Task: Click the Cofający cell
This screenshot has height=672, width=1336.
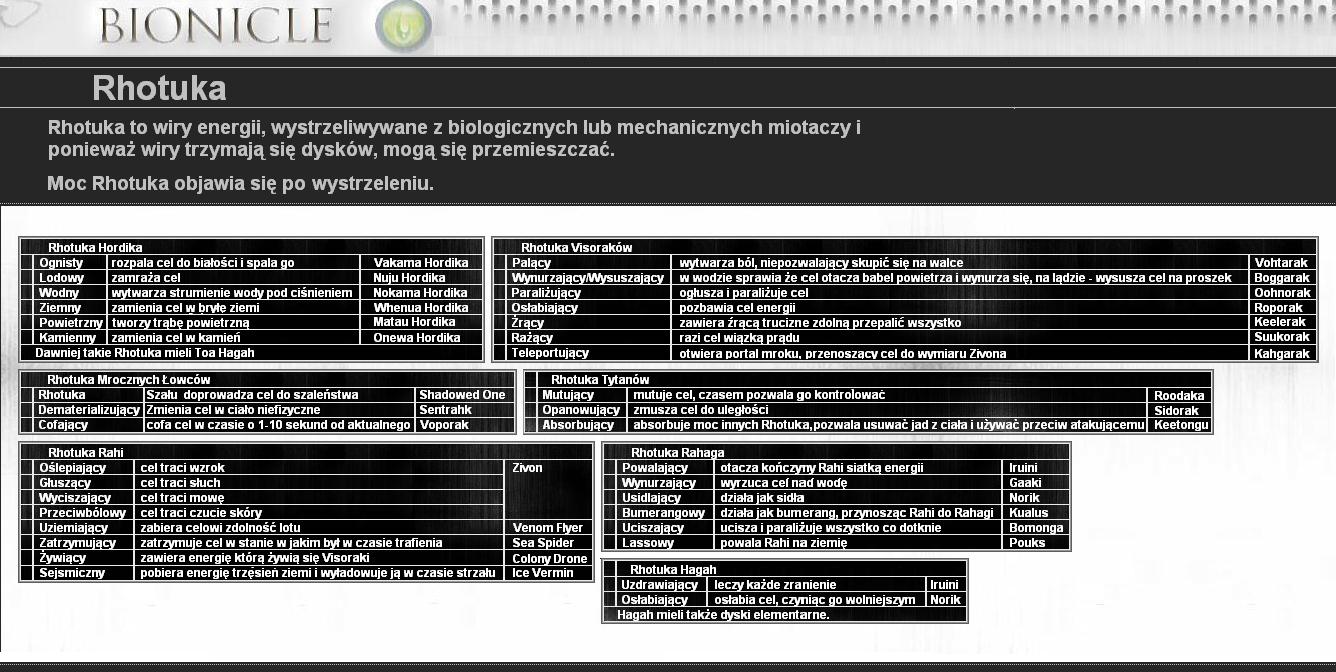Action: 88,425
